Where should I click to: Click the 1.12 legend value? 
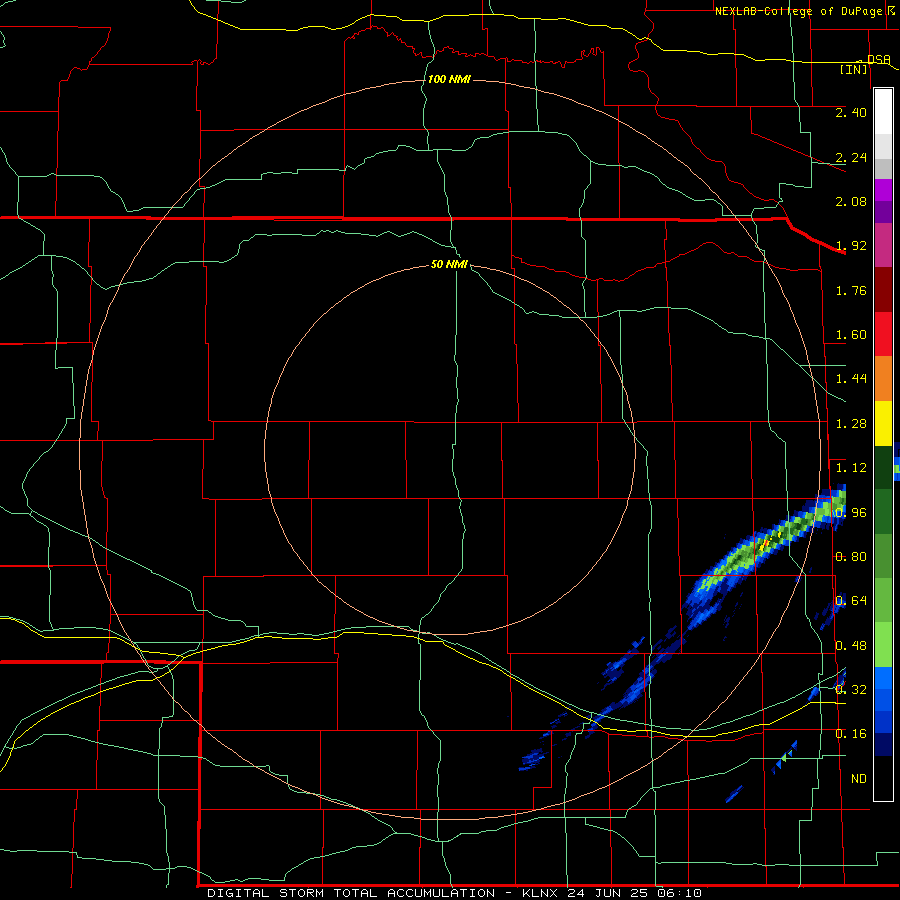(851, 468)
